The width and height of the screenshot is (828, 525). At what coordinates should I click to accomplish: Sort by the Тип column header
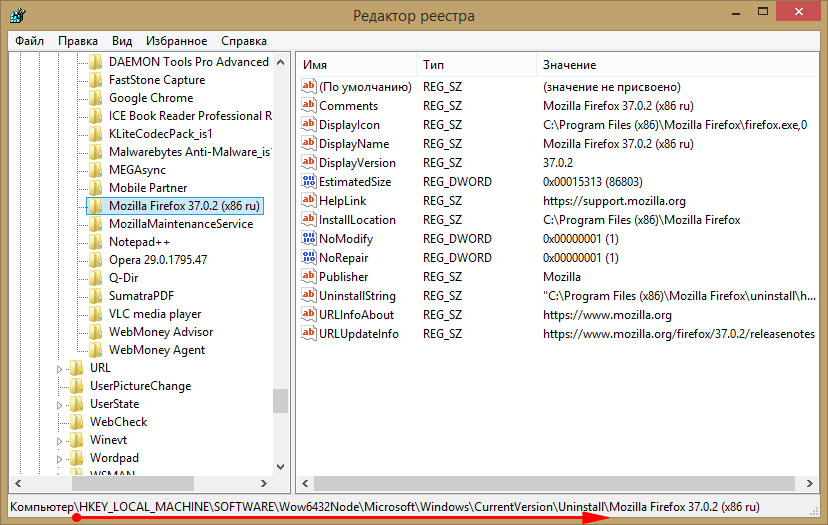click(476, 64)
